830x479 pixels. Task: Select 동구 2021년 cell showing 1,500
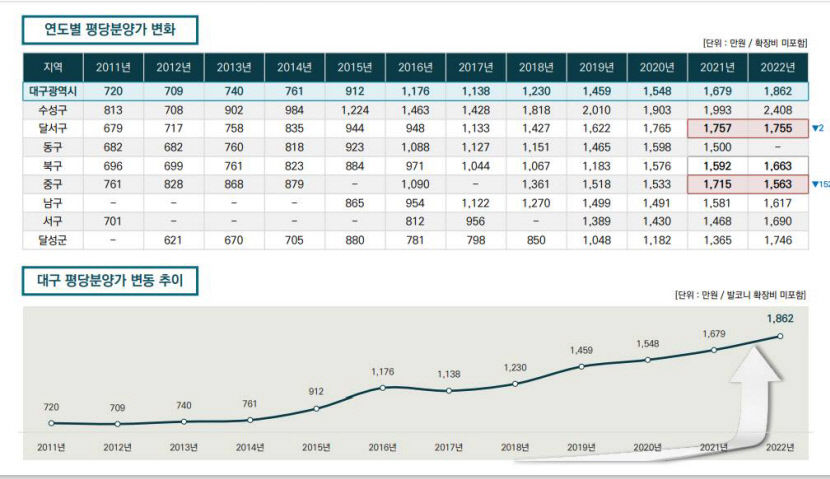tap(718, 147)
